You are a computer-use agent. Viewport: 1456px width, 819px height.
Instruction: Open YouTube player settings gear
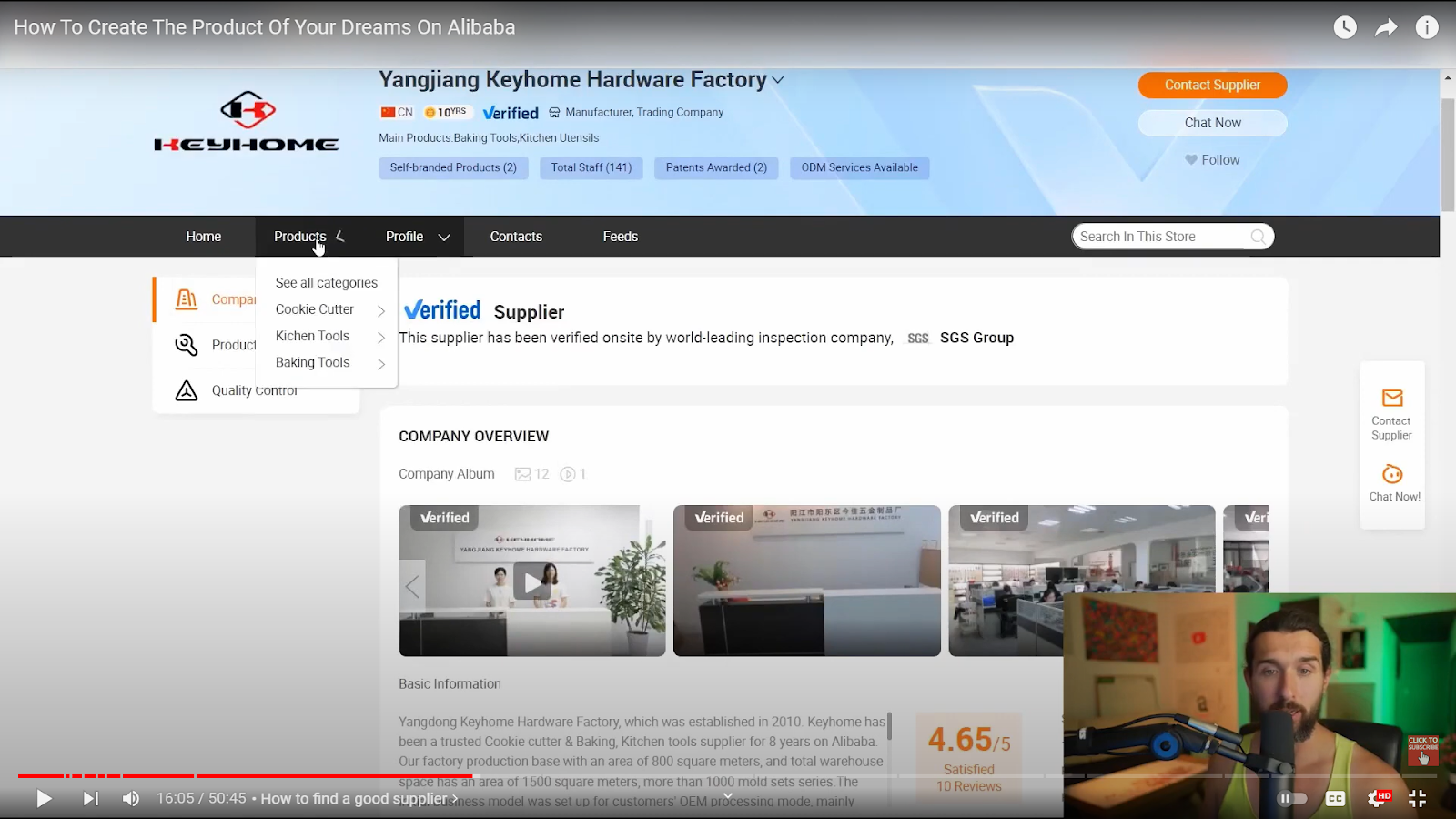1378,798
